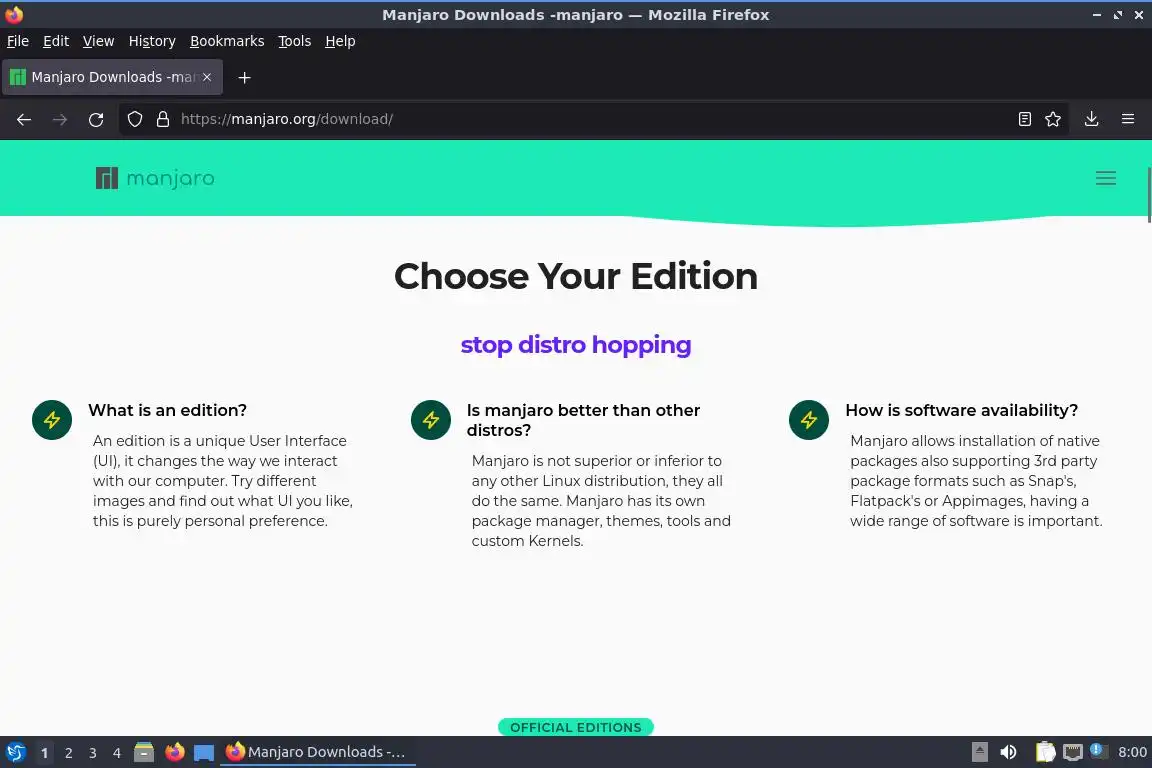
Task: Switch to workspace 3
Action: coord(93,753)
